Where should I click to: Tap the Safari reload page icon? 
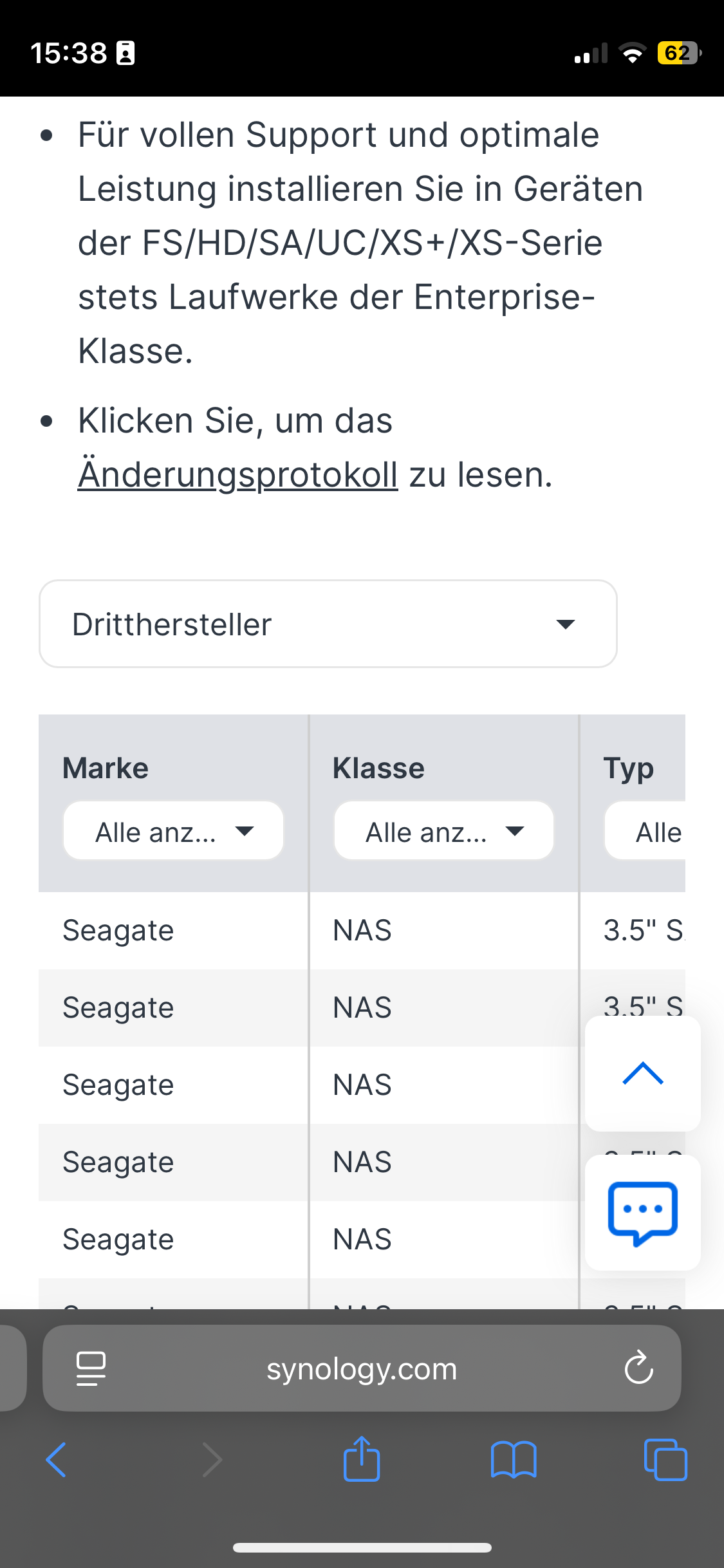point(638,1368)
